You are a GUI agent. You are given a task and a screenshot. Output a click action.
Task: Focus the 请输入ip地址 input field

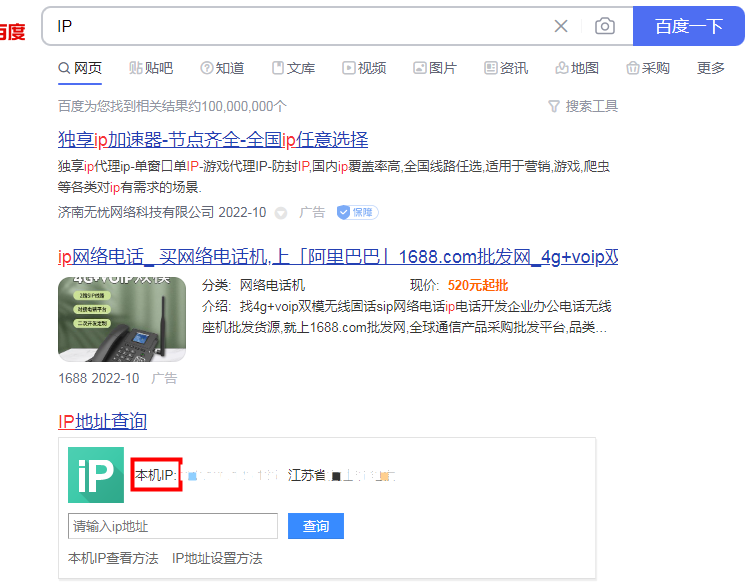point(173,526)
